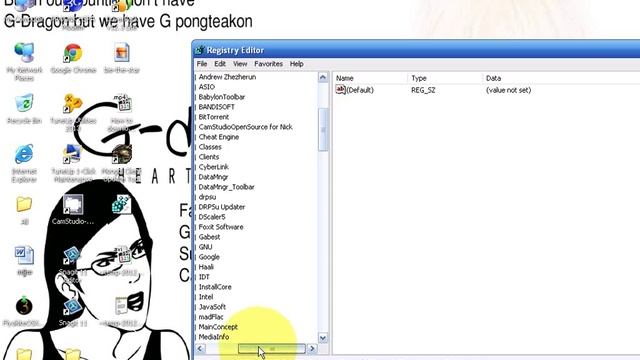Open the View menu in Registry Editor
The width and height of the screenshot is (640, 360).
[x=240, y=64]
